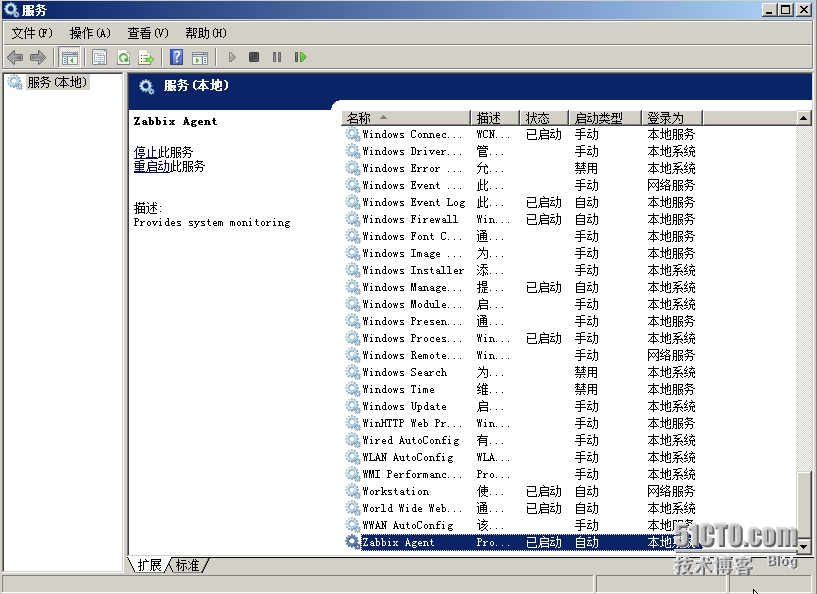The width and height of the screenshot is (817, 594).
Task: Click the gear icon beside Wired AutoConfig
Action: pos(353,440)
